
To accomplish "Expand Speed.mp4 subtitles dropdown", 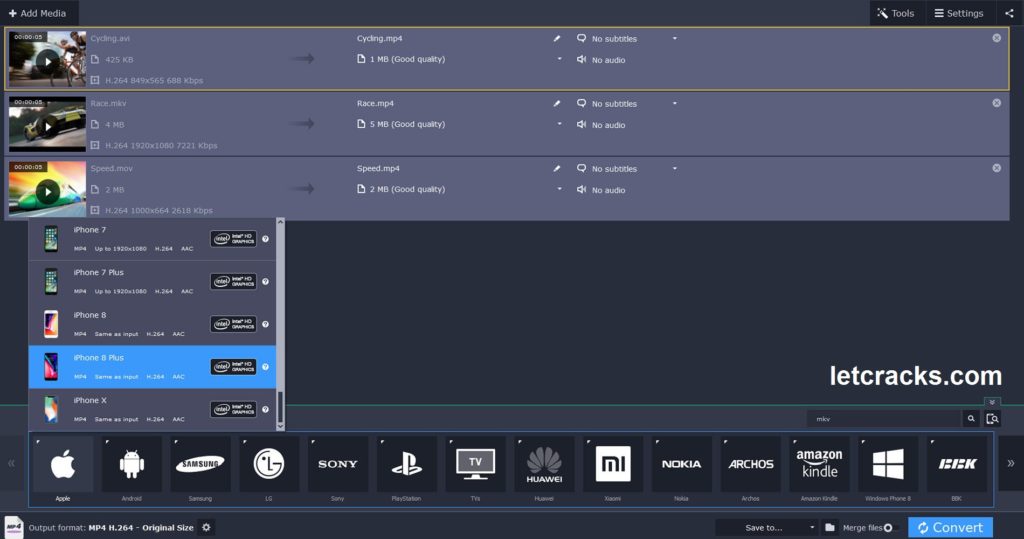I will click(675, 169).
